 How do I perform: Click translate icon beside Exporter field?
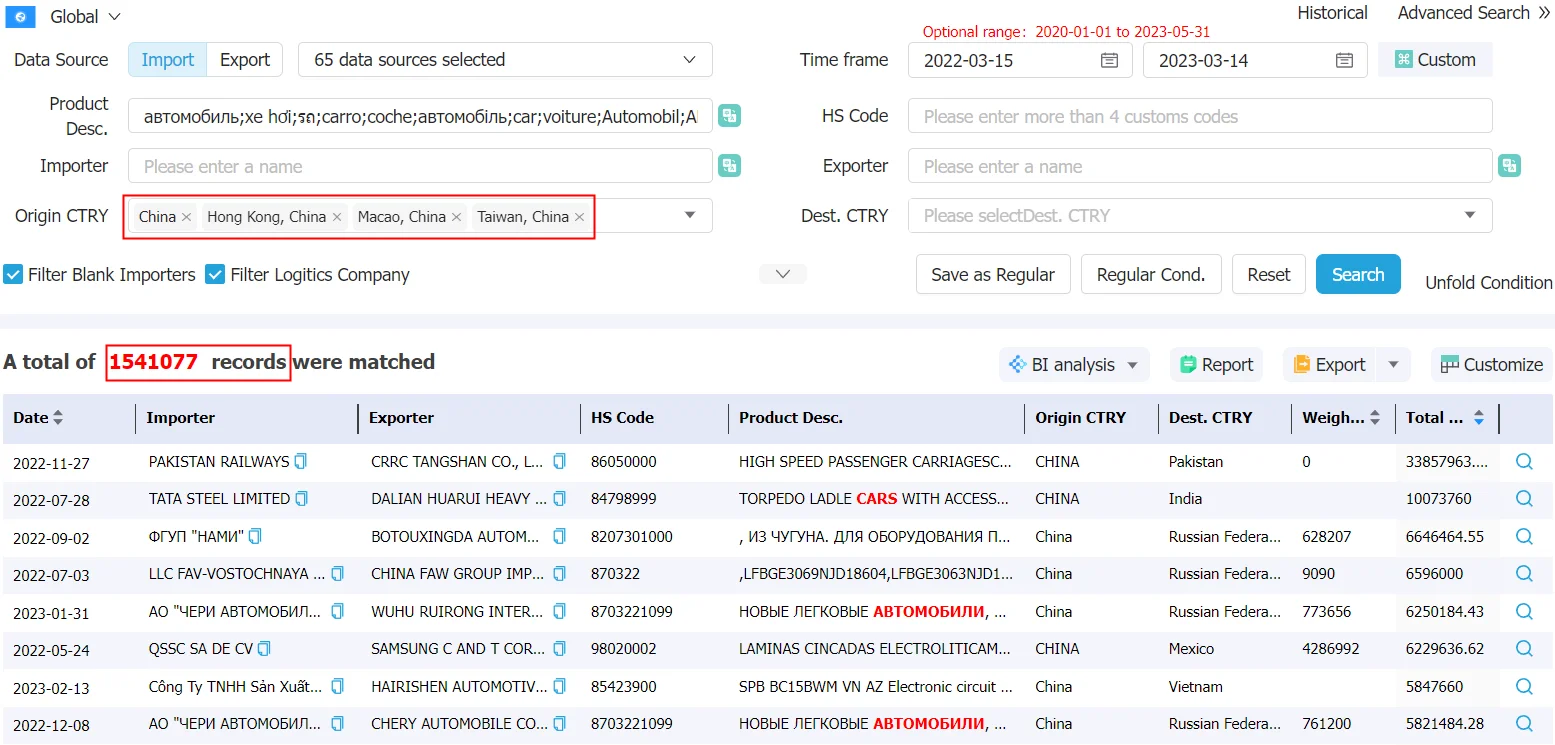[1510, 166]
